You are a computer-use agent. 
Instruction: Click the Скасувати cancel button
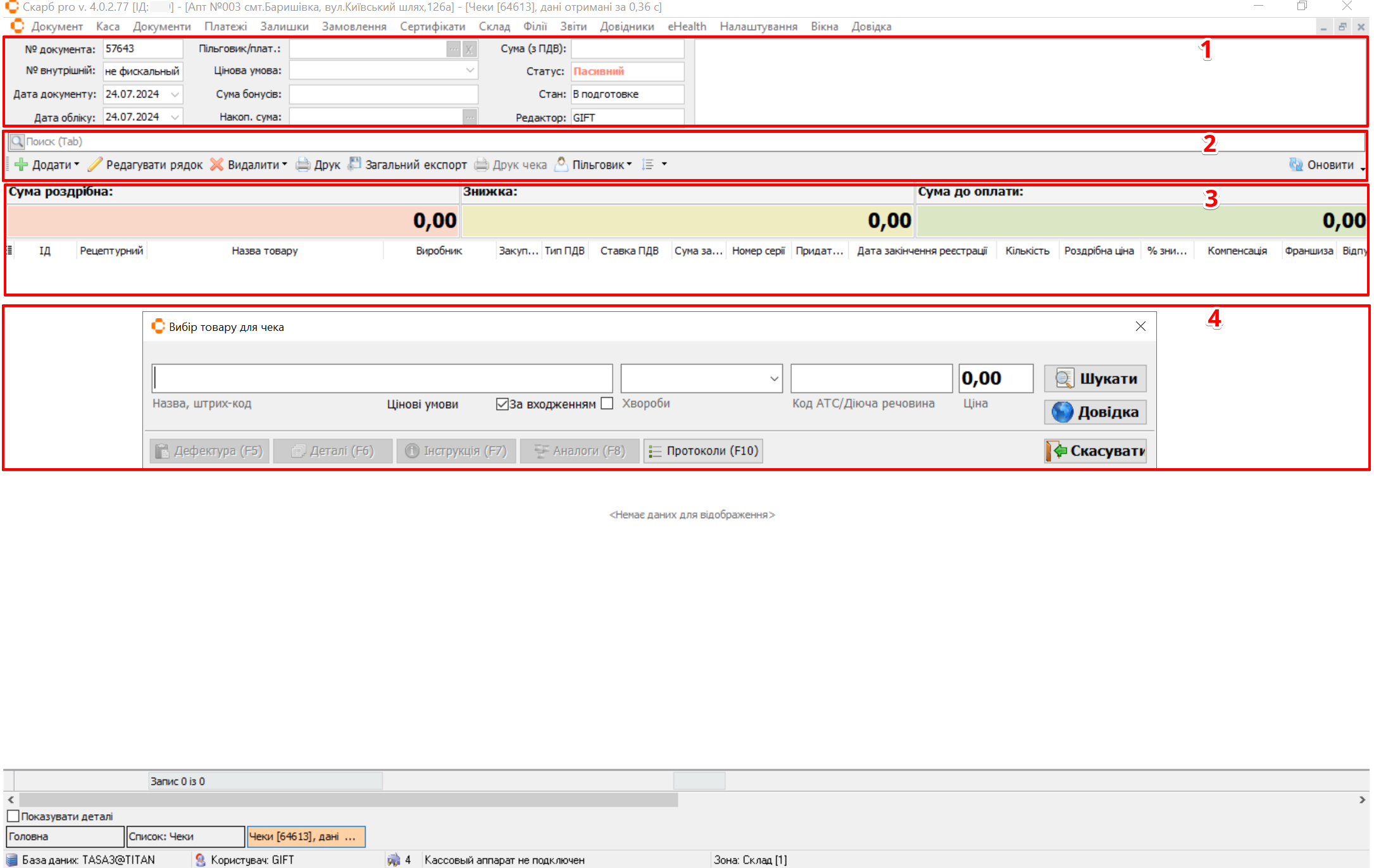(x=1095, y=450)
